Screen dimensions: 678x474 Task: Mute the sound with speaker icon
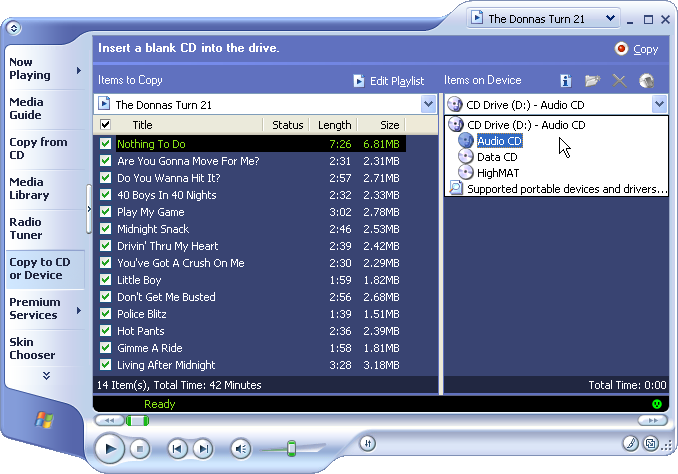[x=241, y=449]
